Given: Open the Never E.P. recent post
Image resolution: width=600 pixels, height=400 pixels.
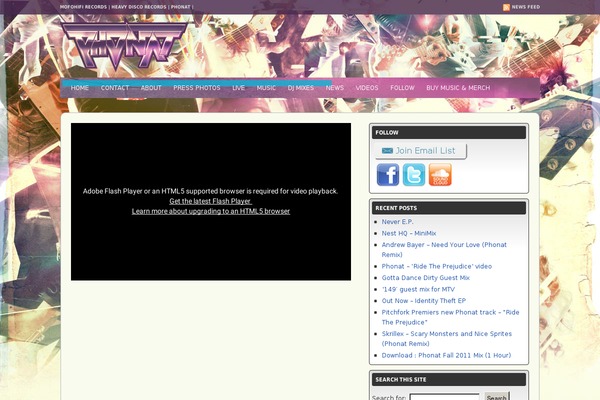Looking at the screenshot, I should (x=397, y=222).
